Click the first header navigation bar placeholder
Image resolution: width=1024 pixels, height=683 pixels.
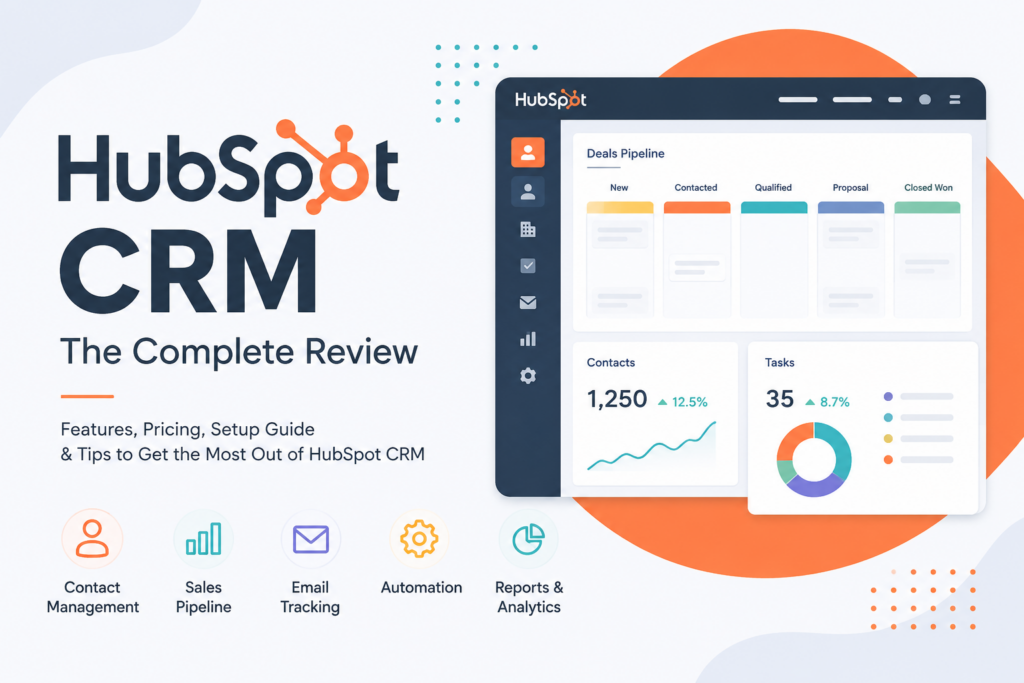[798, 99]
